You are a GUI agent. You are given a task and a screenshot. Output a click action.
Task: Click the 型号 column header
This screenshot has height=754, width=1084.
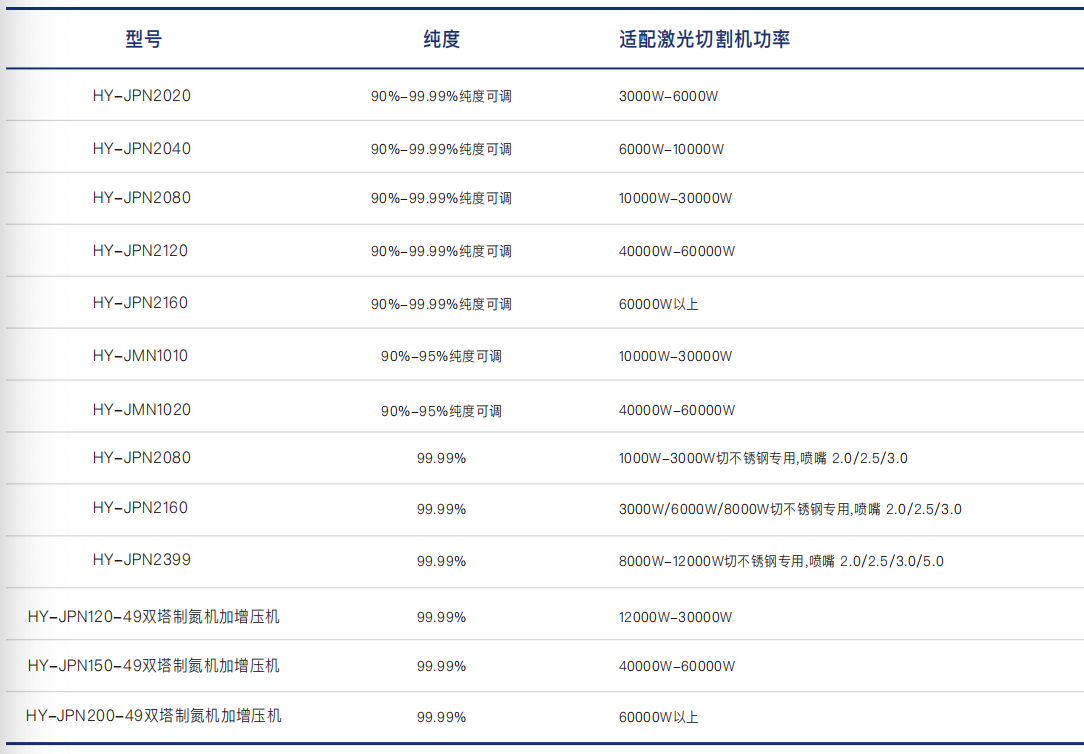[x=143, y=39]
